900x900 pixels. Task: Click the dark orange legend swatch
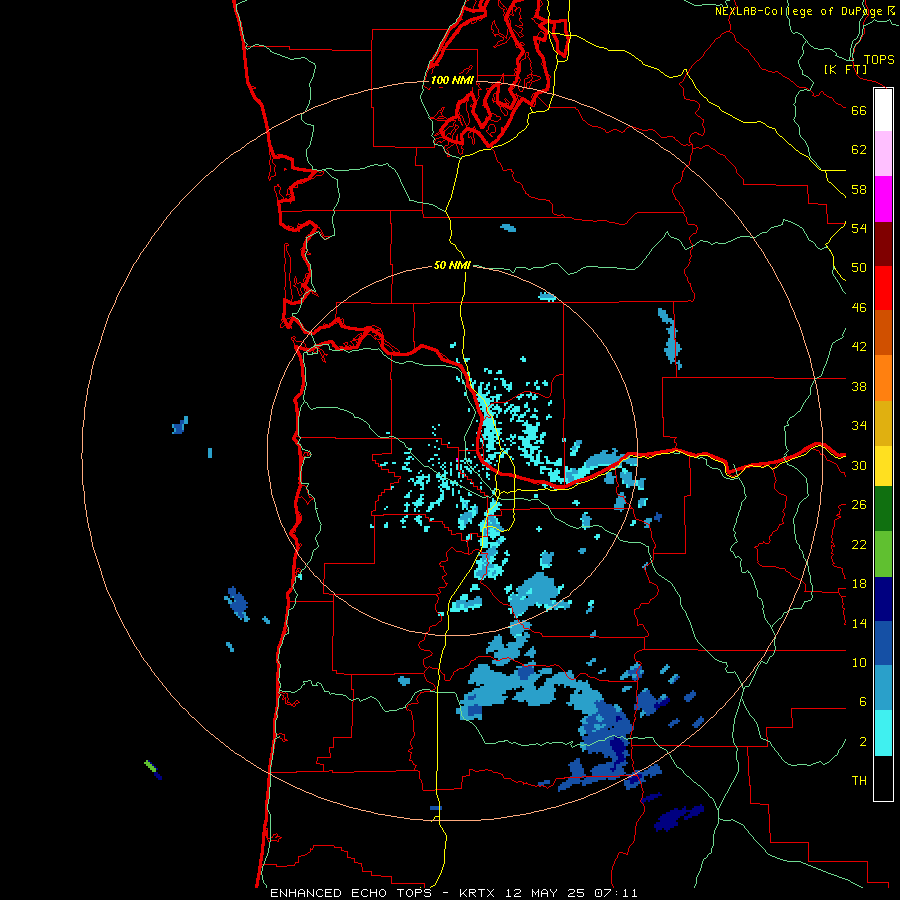coord(883,332)
